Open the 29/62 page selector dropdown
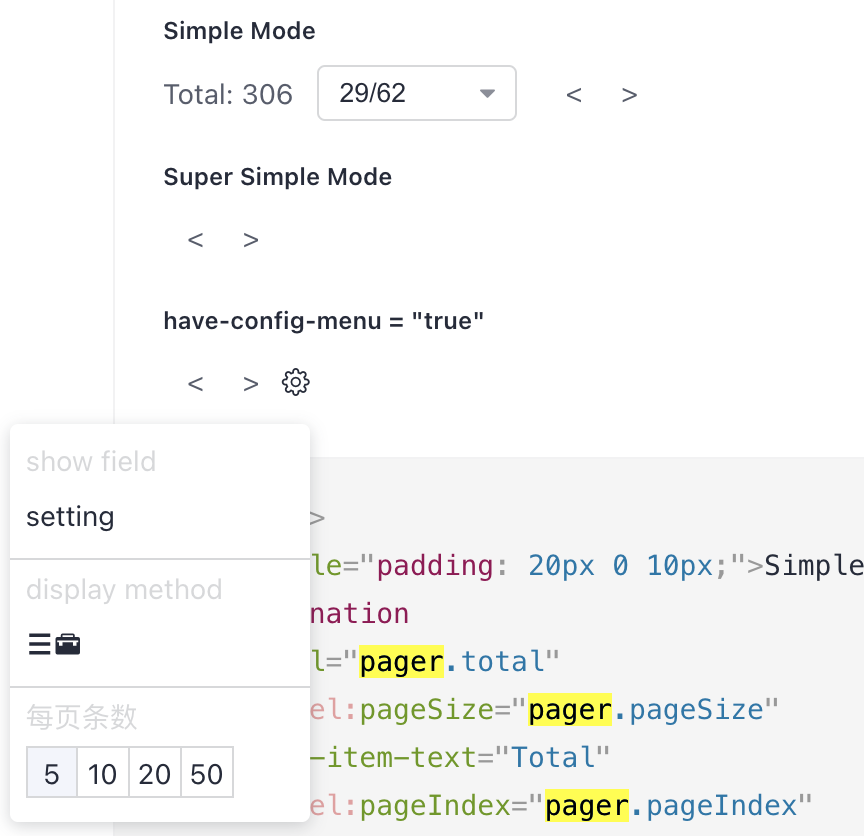 [x=417, y=93]
